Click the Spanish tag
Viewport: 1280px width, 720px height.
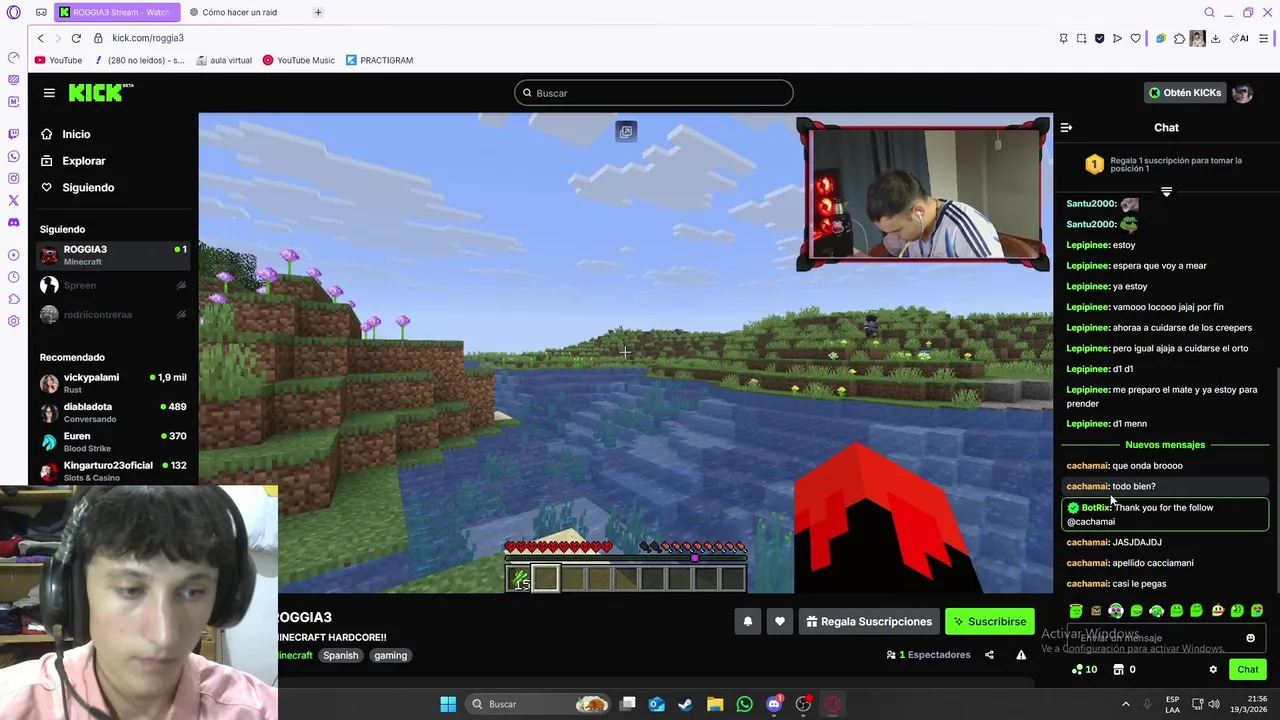(340, 656)
